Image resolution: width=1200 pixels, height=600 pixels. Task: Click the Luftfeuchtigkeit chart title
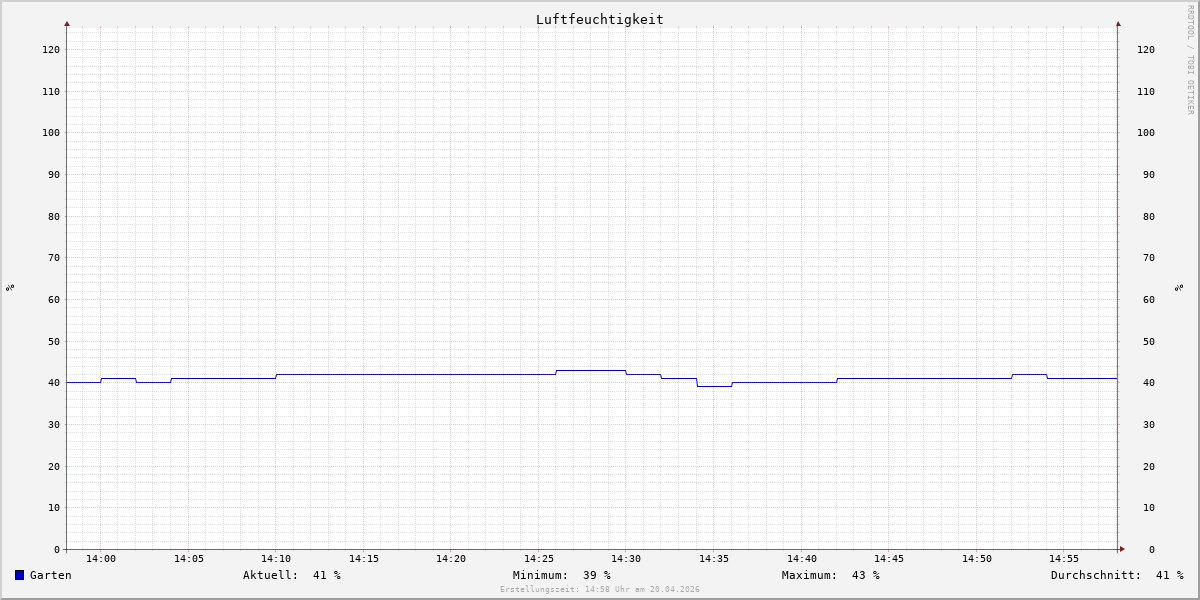[599, 19]
